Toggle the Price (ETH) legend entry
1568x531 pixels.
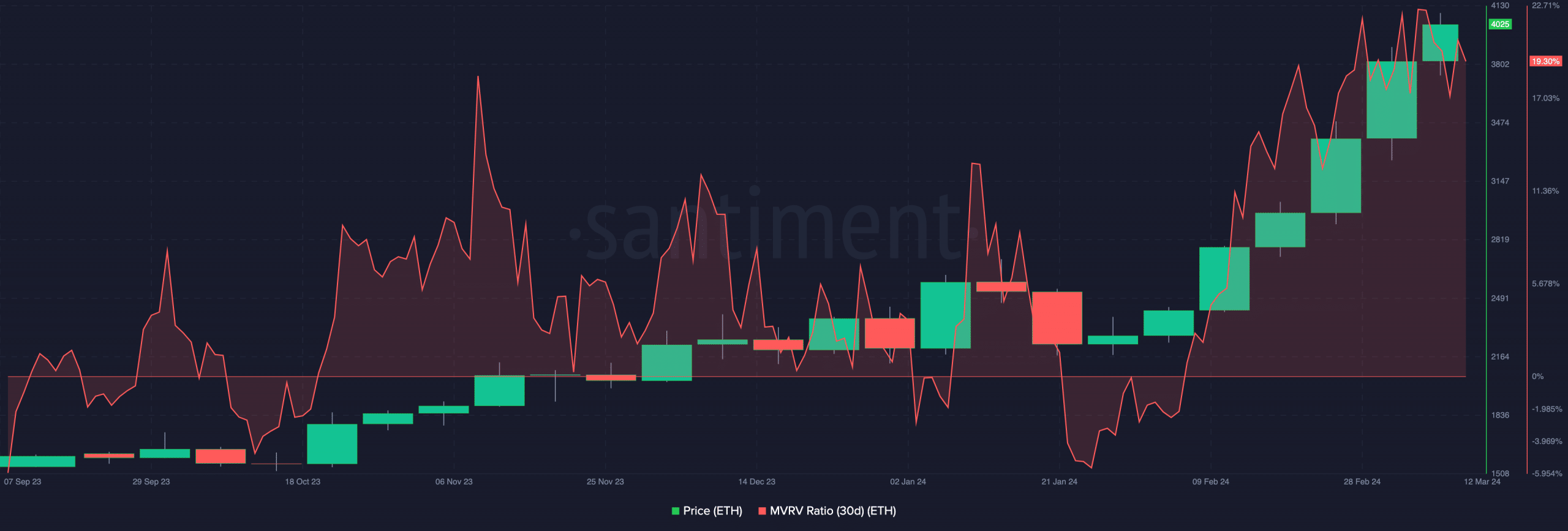tap(707, 511)
